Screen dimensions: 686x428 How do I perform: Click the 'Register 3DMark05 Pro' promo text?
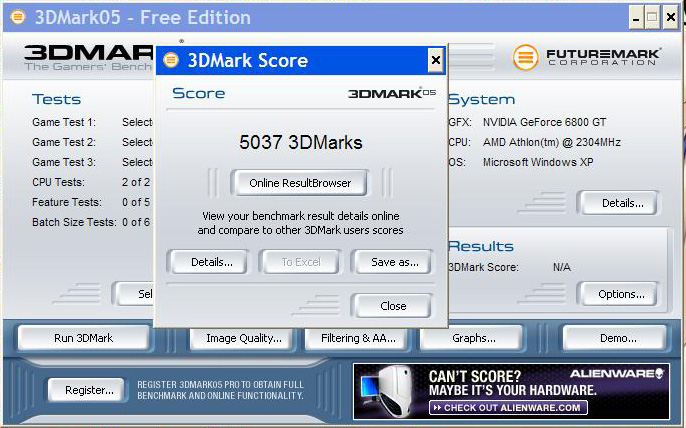click(x=220, y=390)
